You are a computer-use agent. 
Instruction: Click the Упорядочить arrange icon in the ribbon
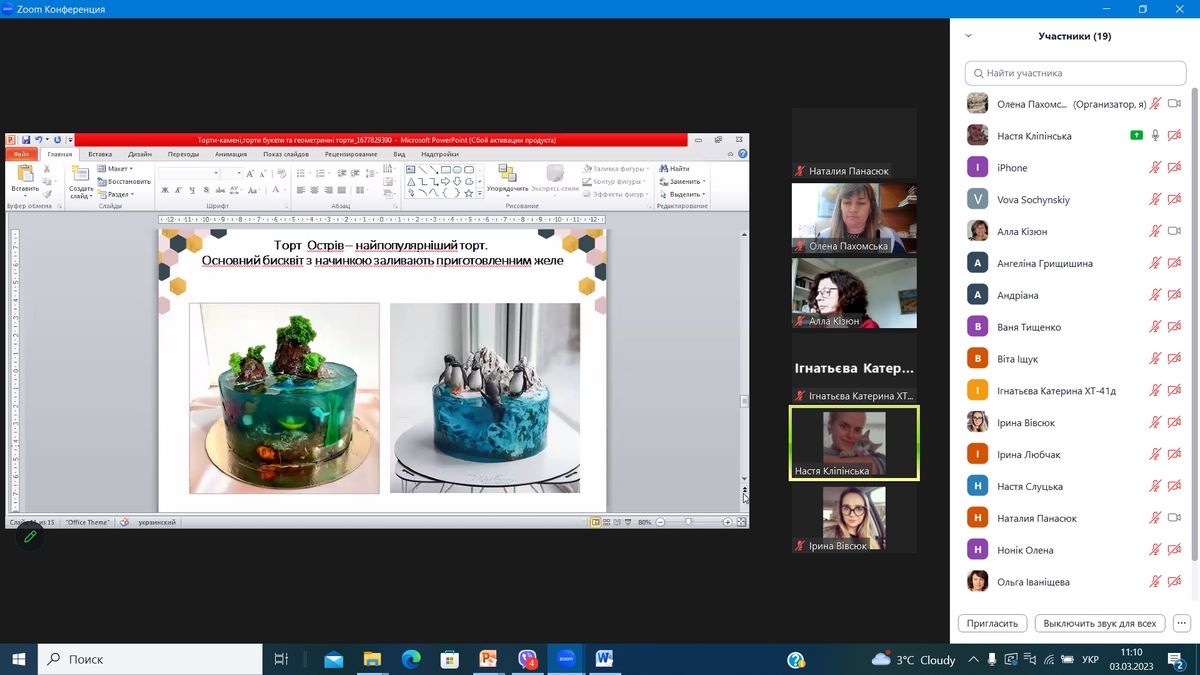tap(507, 174)
